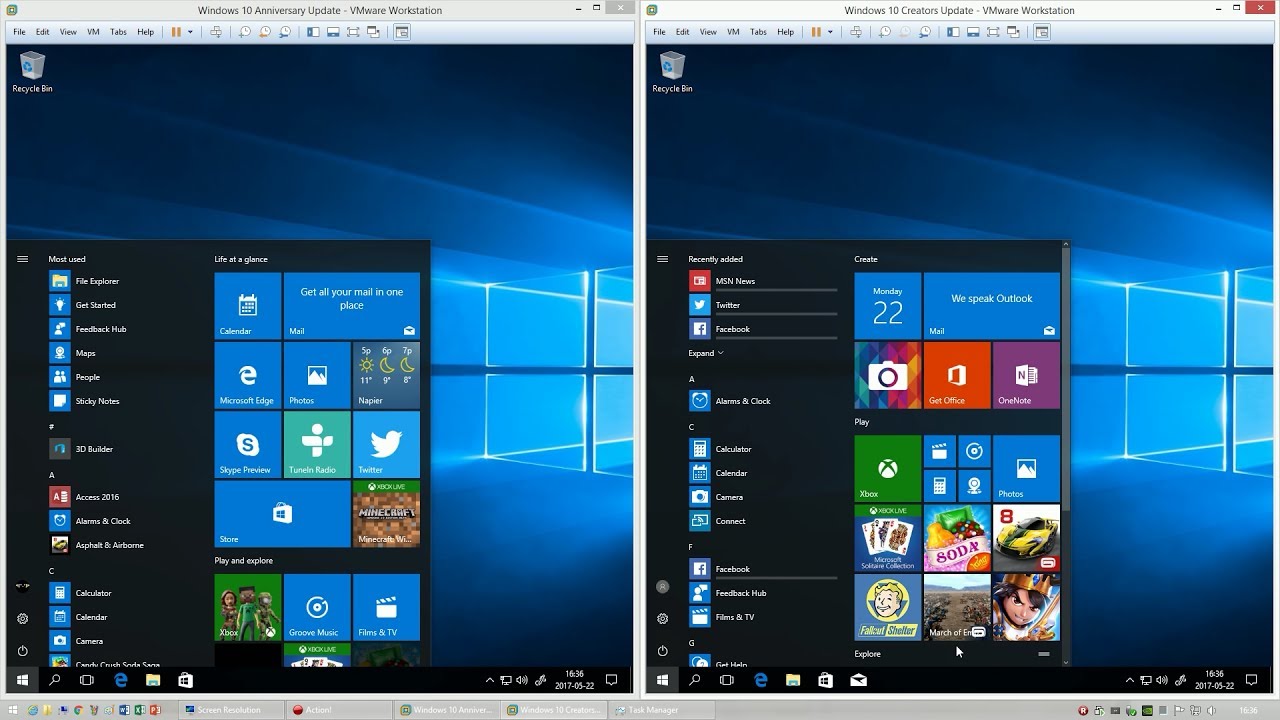Viewport: 1280px width, 720px height.
Task: Open TuneIn Radio tile
Action: click(317, 444)
